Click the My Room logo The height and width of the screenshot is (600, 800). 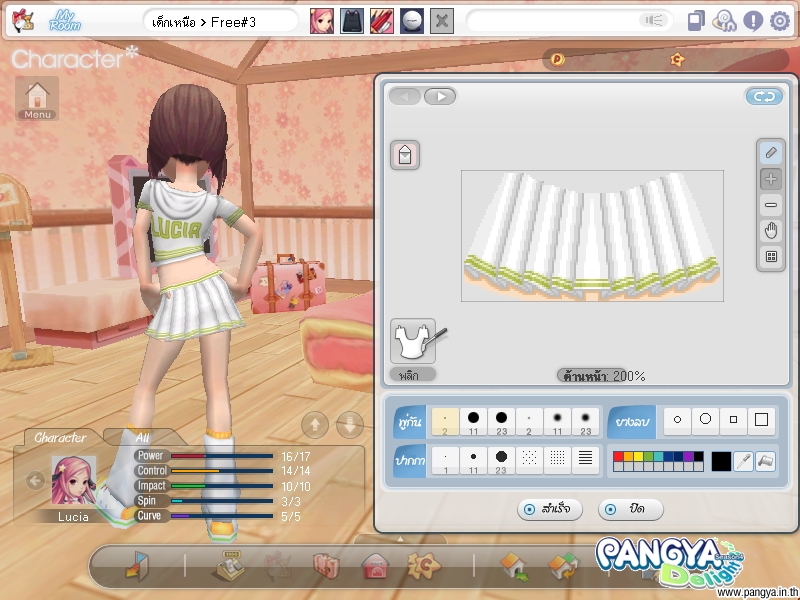65,21
